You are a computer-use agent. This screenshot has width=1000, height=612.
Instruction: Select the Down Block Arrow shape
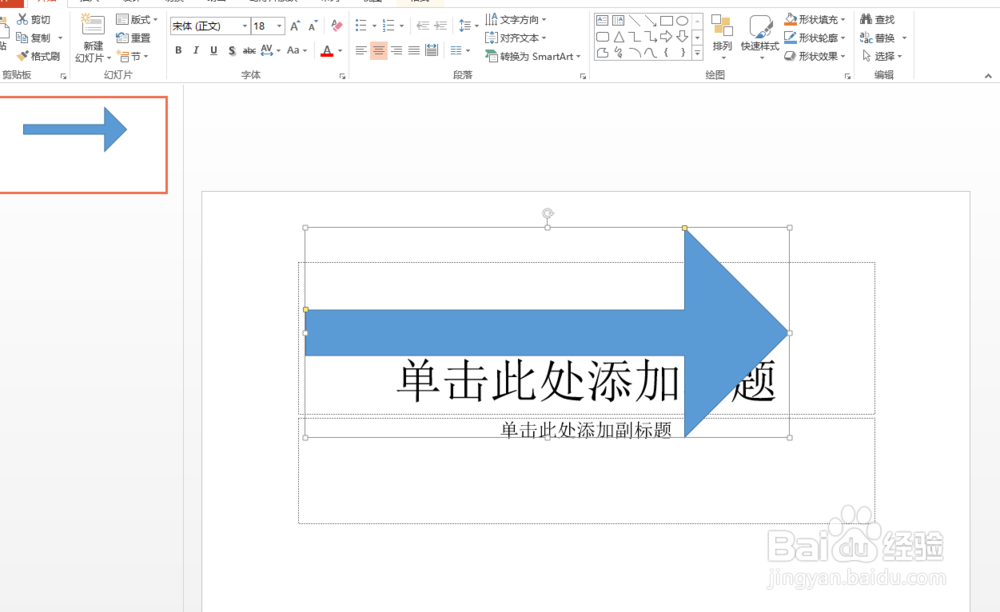682,36
